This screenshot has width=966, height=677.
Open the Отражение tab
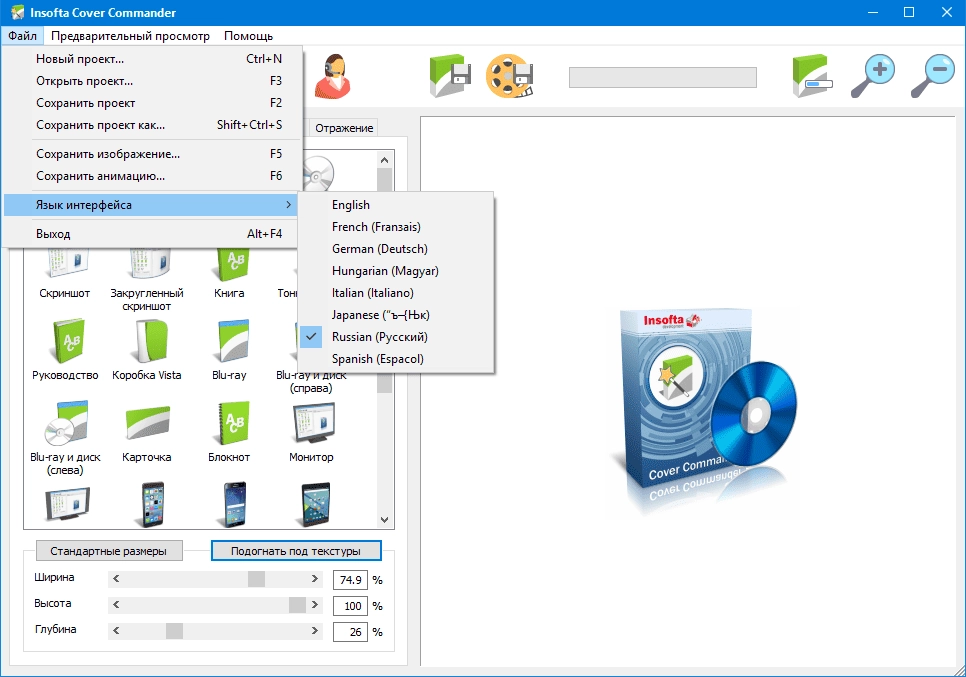(344, 128)
